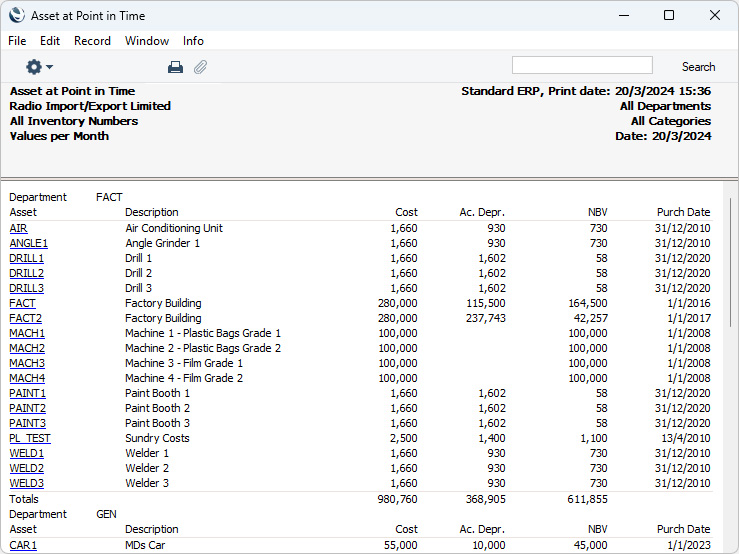Click CAR1 cost value 55,000
This screenshot has height=554, width=739.
coord(401,546)
